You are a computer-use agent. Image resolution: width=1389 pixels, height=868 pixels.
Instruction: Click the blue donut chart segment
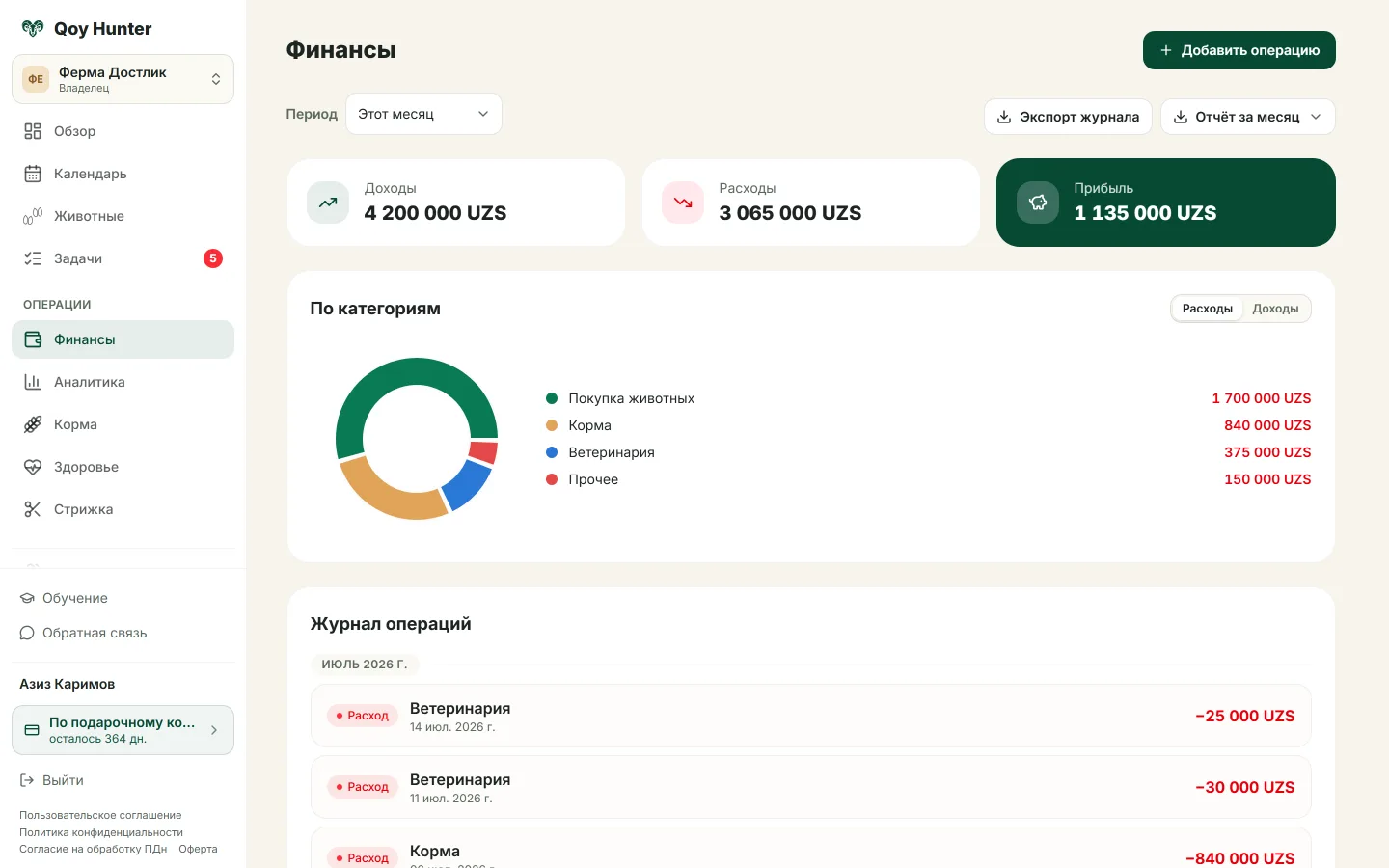pyautogui.click(x=468, y=484)
